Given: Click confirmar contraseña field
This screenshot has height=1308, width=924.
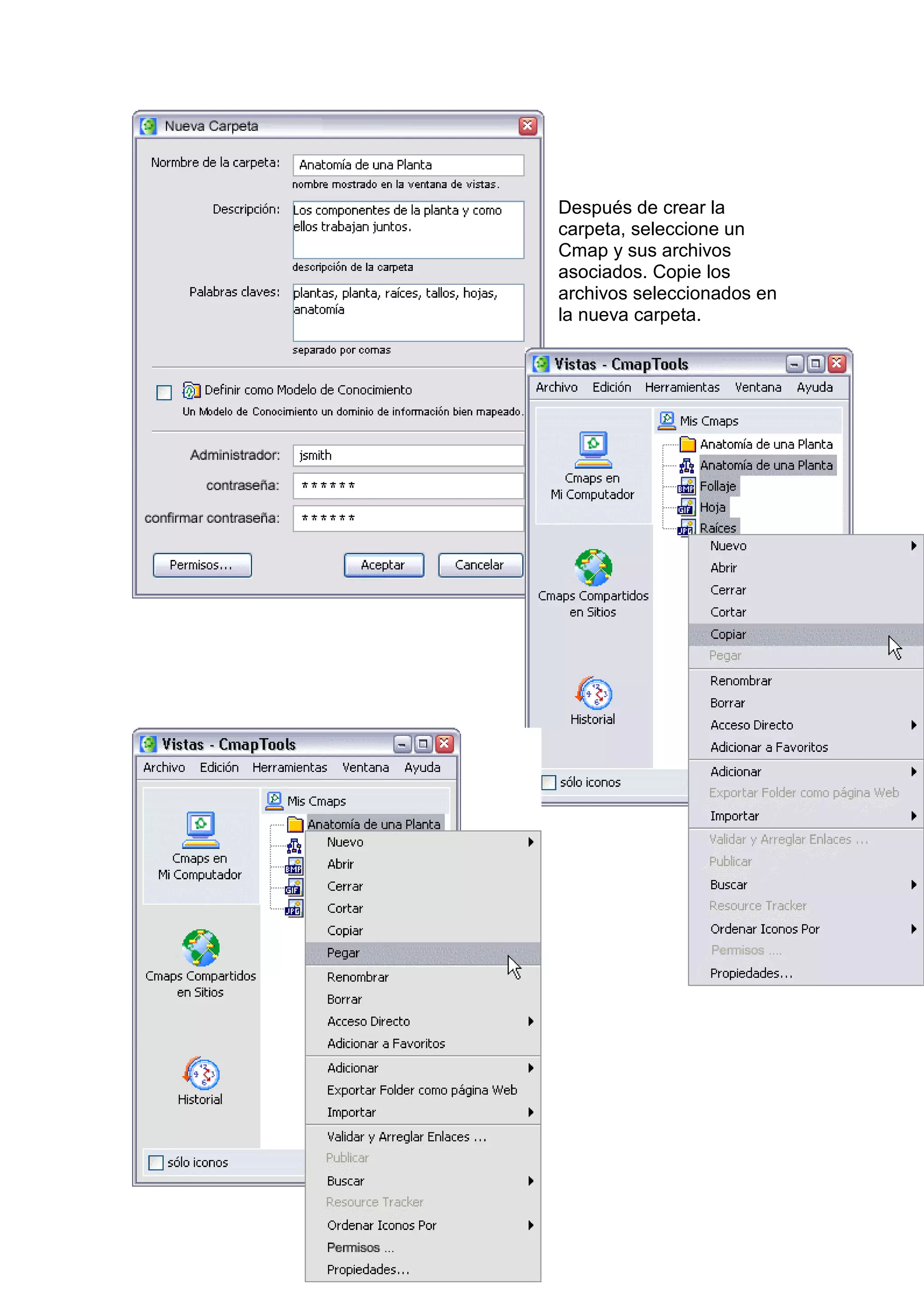Looking at the screenshot, I should pos(408,519).
